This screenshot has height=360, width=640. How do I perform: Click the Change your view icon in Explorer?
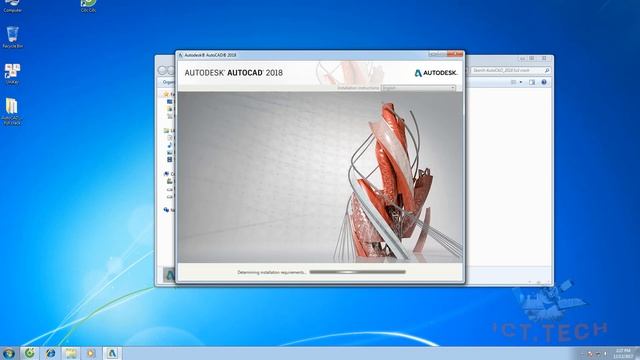[513, 82]
